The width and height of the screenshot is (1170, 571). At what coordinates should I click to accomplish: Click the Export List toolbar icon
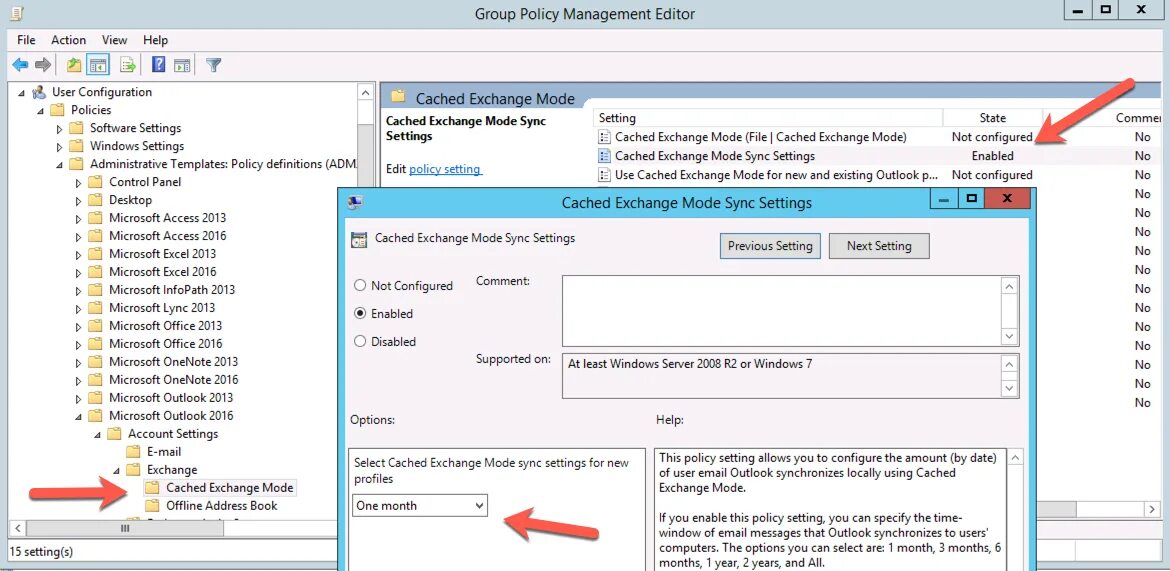coord(128,65)
